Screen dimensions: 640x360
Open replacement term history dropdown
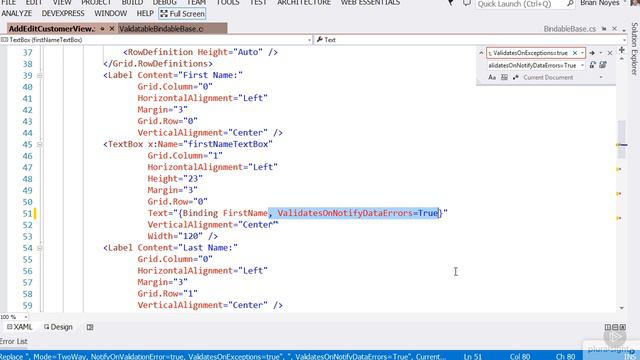(x=582, y=65)
